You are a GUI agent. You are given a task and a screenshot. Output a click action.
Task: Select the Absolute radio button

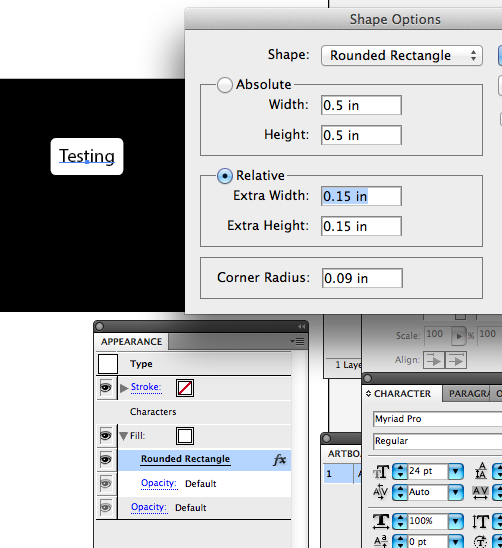pos(224,85)
